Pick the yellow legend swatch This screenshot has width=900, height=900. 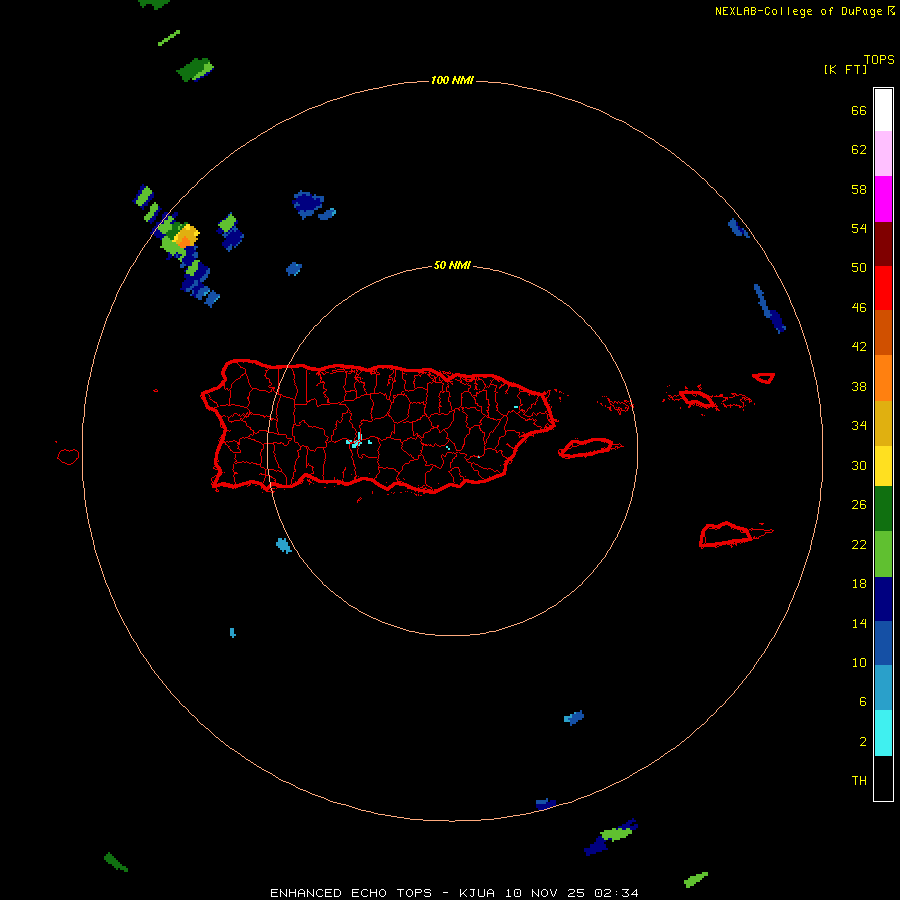[883, 466]
